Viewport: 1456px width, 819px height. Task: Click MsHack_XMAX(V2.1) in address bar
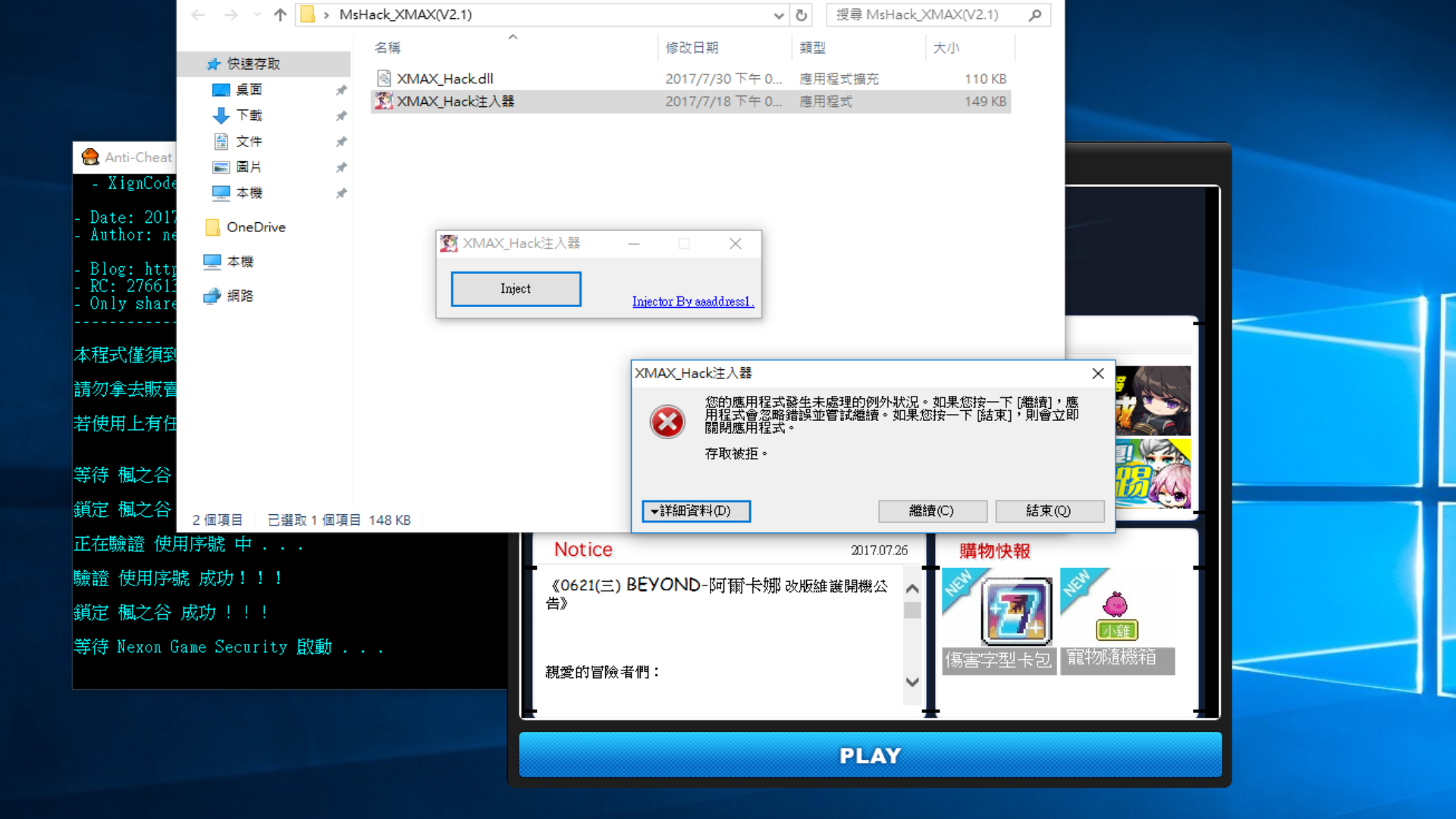tap(406, 14)
